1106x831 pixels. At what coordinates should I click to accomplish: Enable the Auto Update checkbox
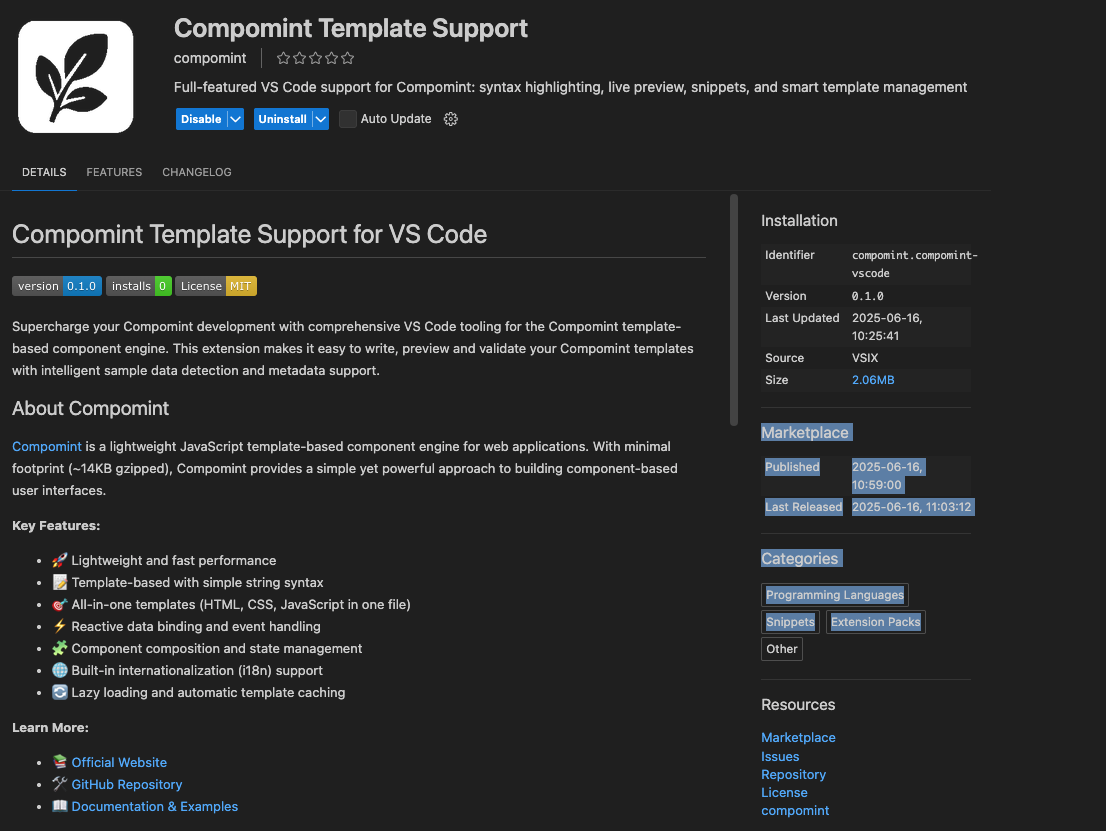click(348, 119)
